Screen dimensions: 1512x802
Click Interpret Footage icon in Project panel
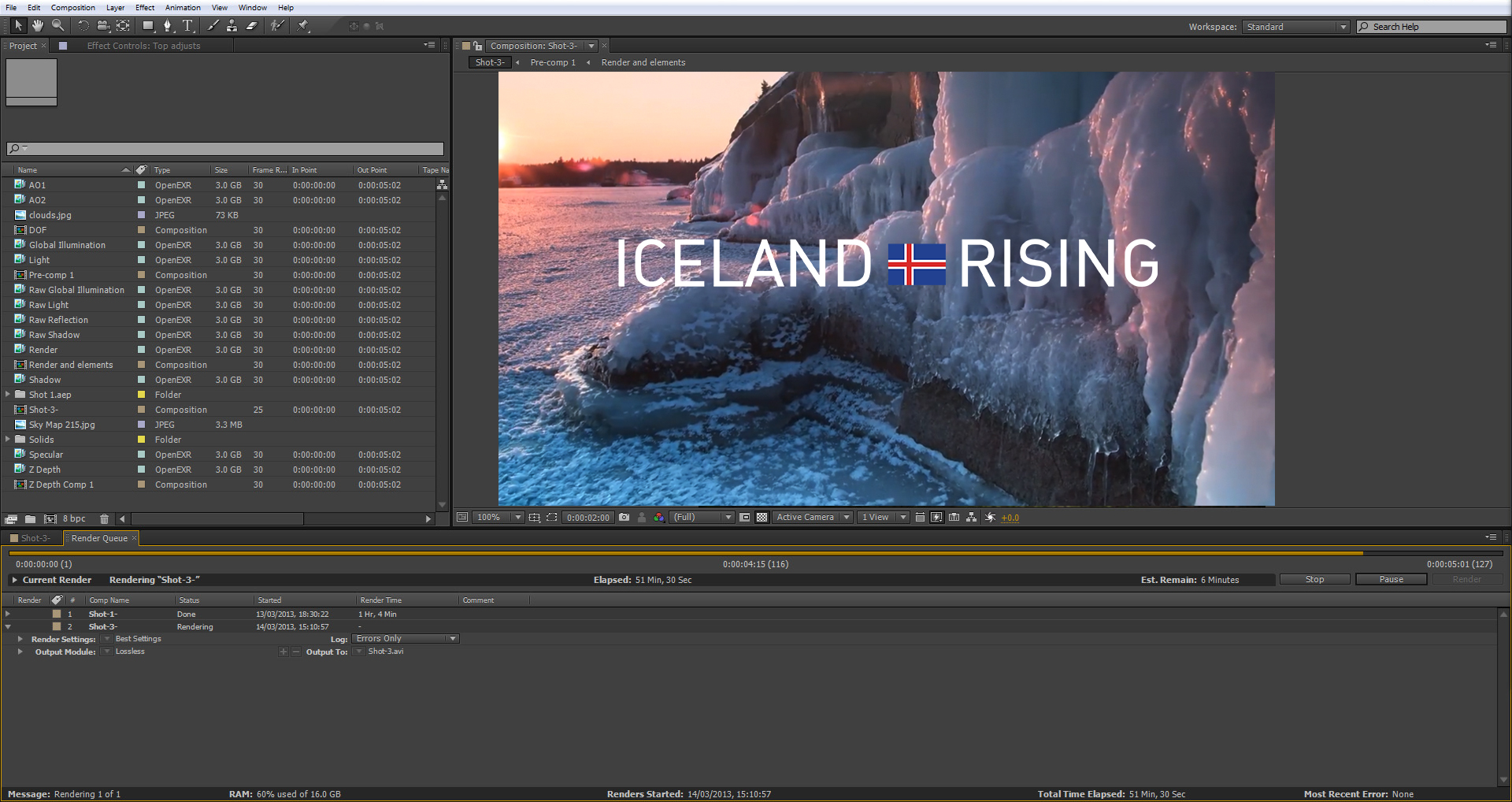coord(11,519)
